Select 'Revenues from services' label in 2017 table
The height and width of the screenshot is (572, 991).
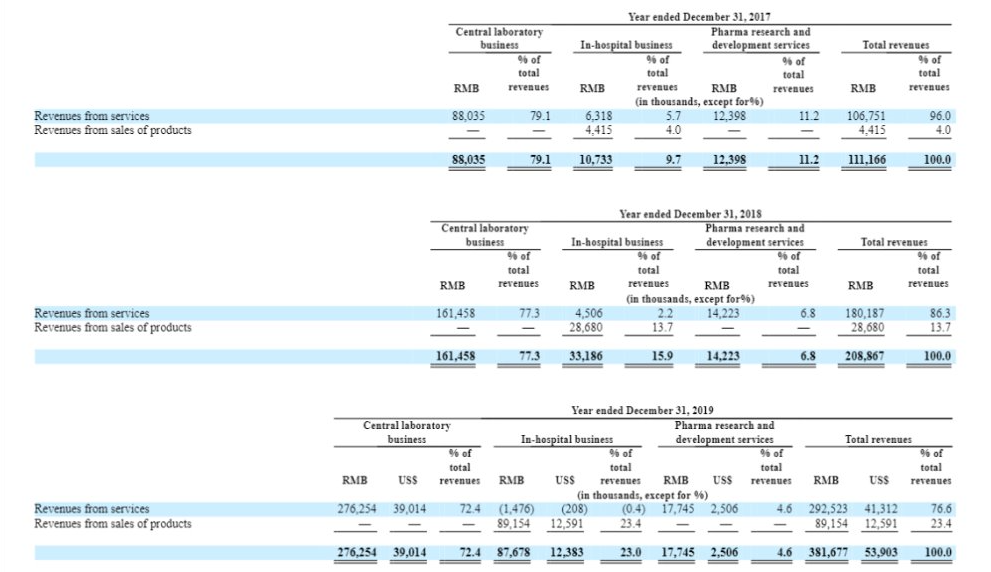click(92, 116)
